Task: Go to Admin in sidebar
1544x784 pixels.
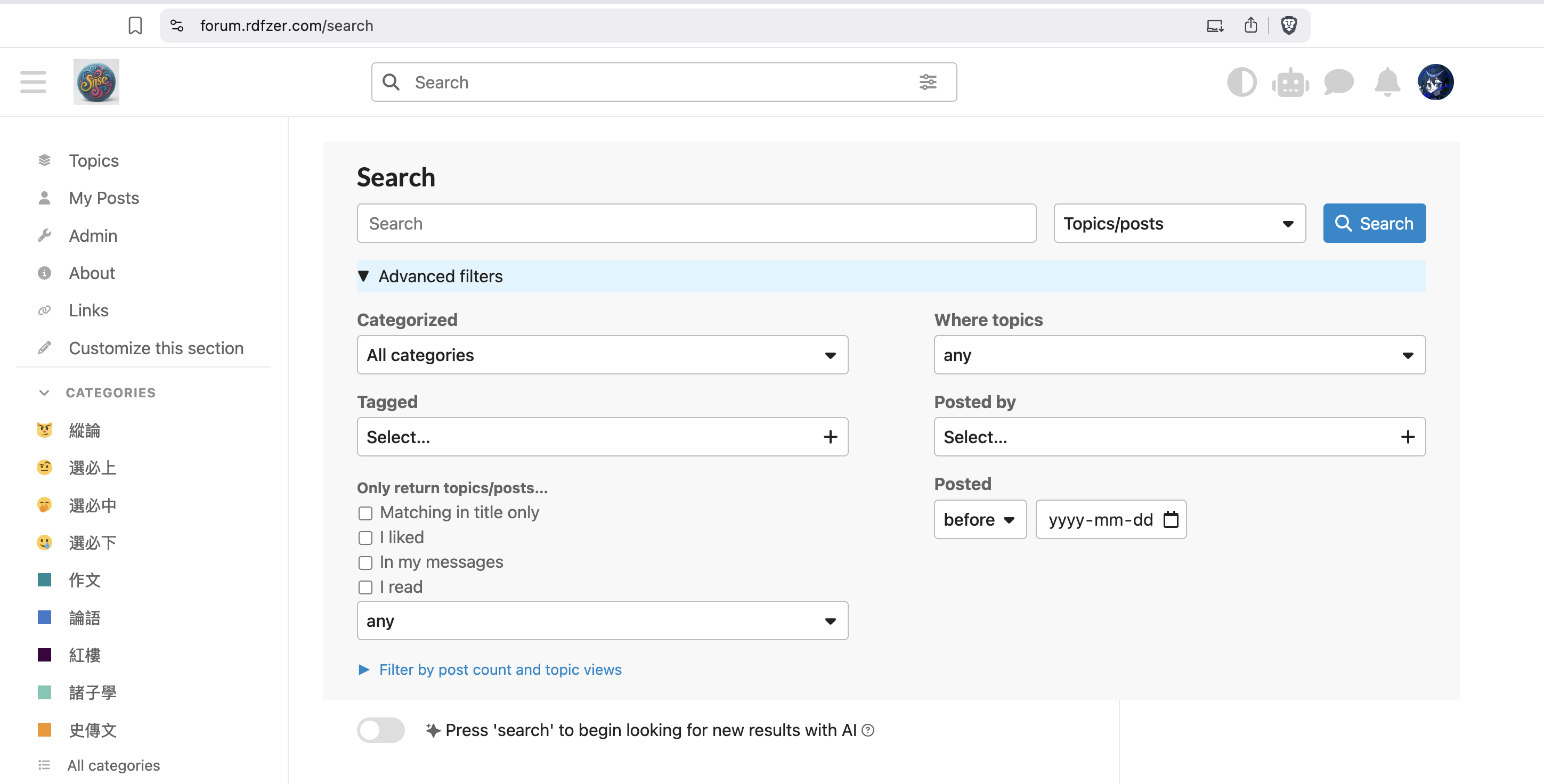Action: pos(93,235)
